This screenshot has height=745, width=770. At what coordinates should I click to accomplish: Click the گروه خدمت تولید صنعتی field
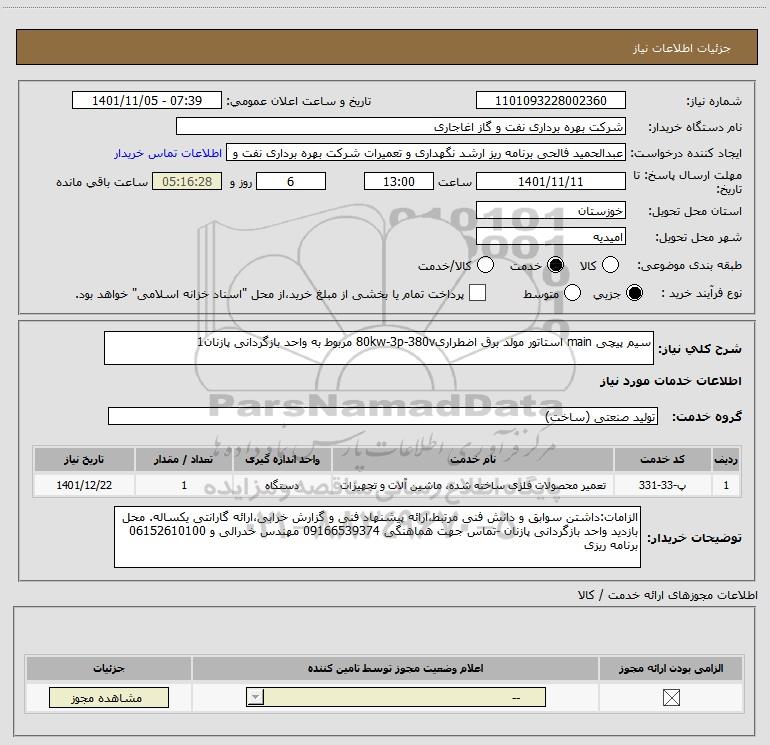pos(383,416)
